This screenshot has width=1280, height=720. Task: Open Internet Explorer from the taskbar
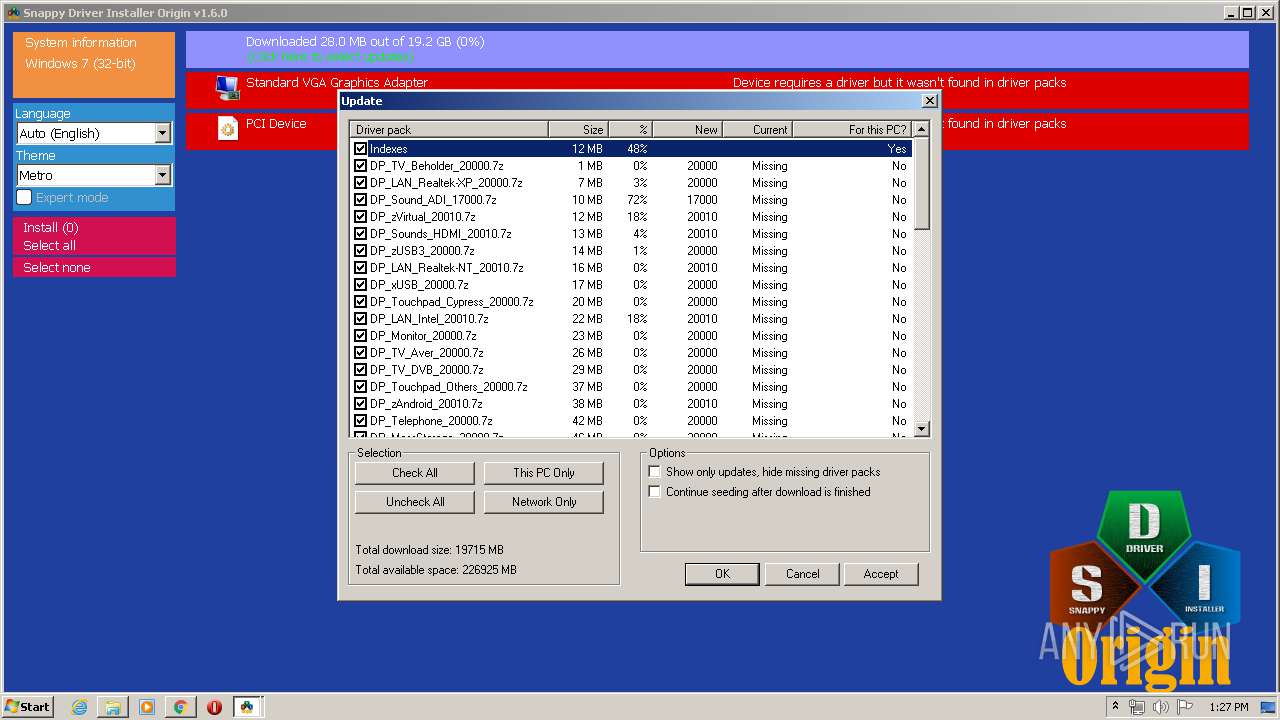[x=80, y=707]
